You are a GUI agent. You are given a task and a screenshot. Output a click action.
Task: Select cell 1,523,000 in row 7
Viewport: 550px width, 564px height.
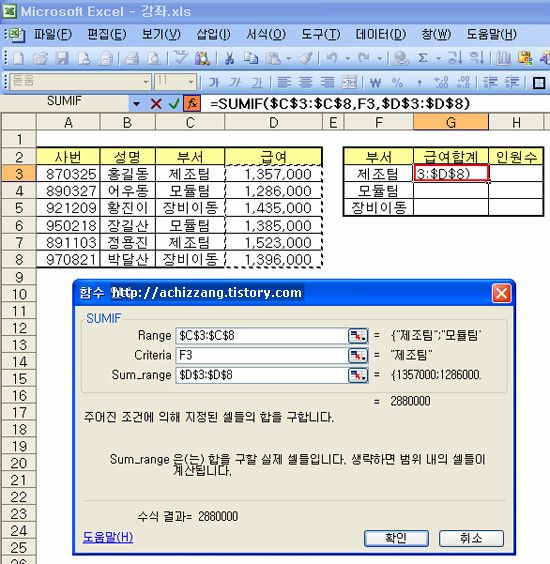[273, 242]
